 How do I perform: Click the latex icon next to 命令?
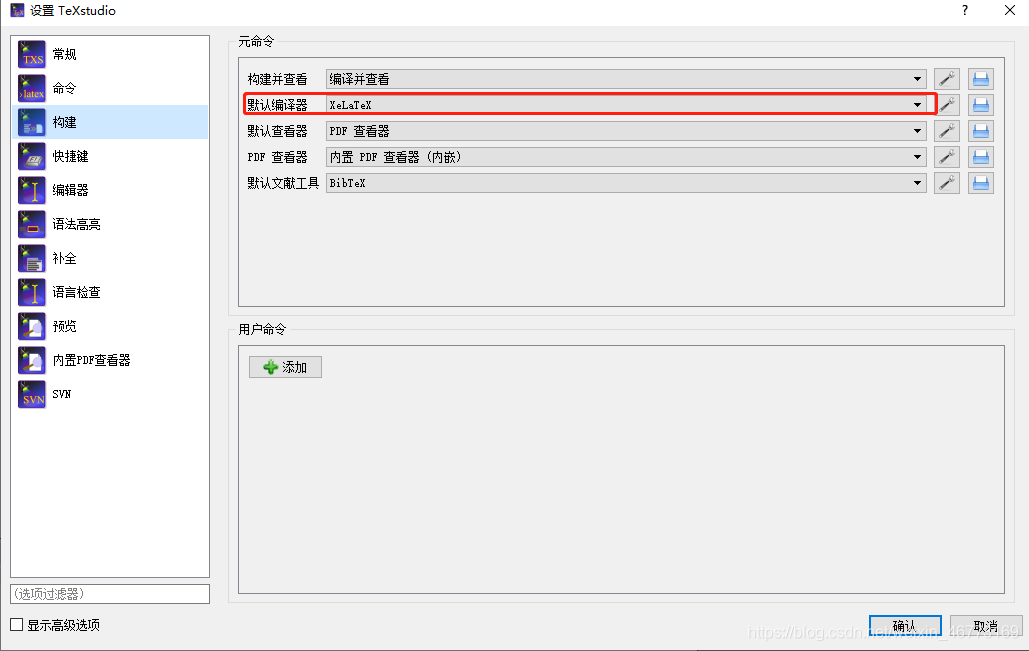32,89
